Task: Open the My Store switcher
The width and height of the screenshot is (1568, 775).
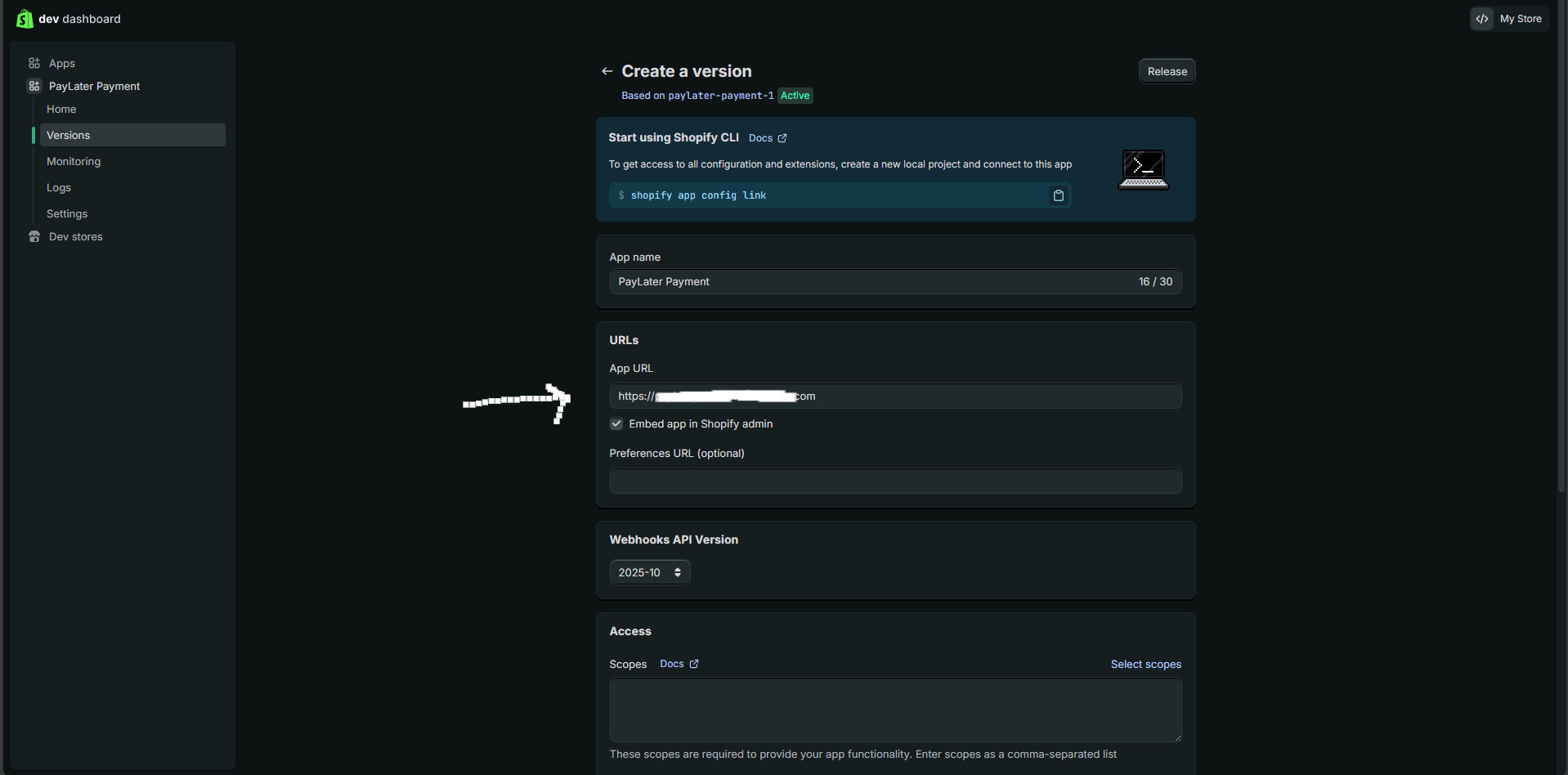Action: click(x=1510, y=19)
